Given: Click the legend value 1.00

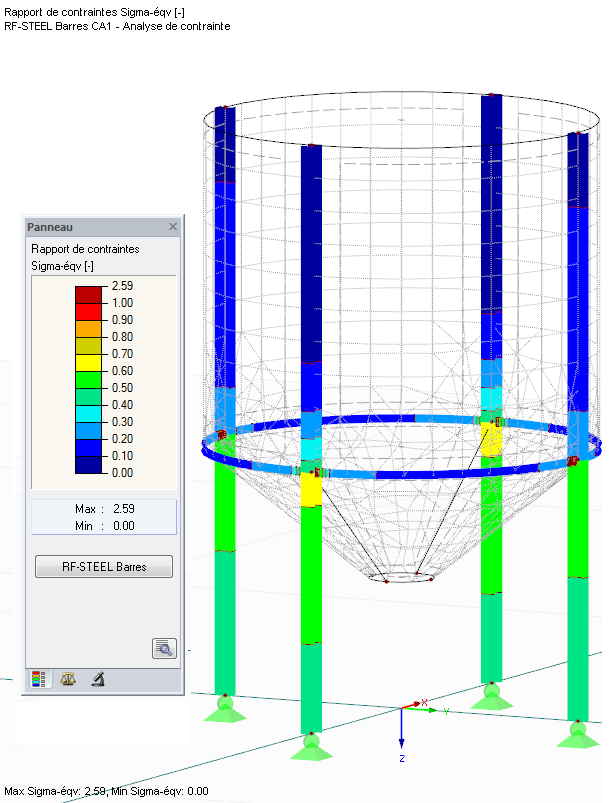Looking at the screenshot, I should click(122, 303).
